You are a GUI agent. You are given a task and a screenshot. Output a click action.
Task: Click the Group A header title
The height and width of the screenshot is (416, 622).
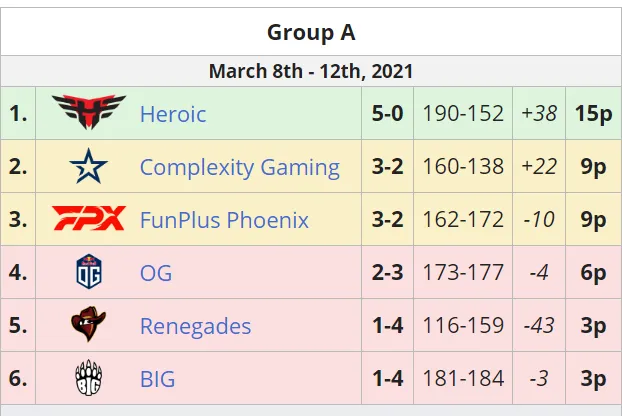(311, 32)
